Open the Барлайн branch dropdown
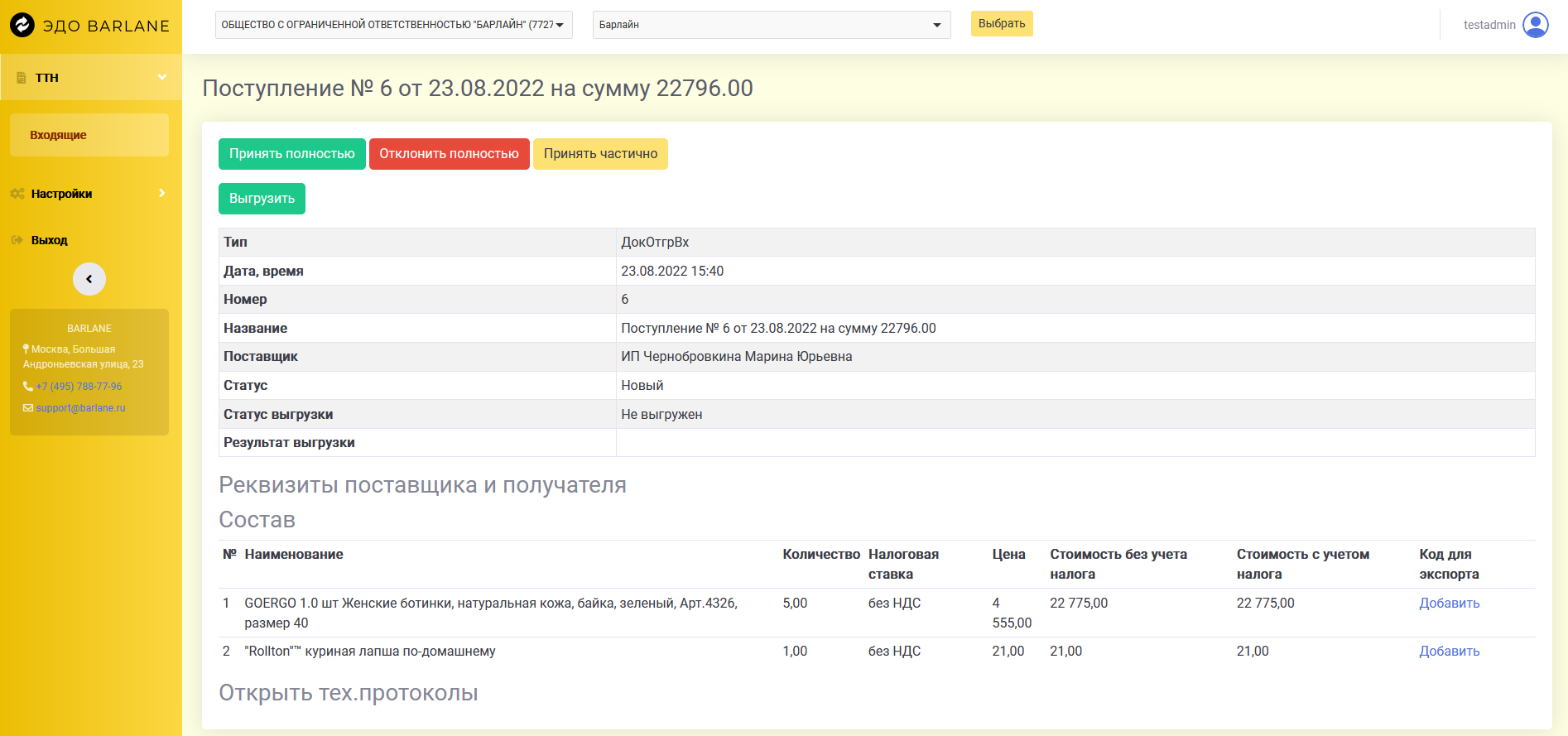1568x736 pixels. [x=772, y=25]
